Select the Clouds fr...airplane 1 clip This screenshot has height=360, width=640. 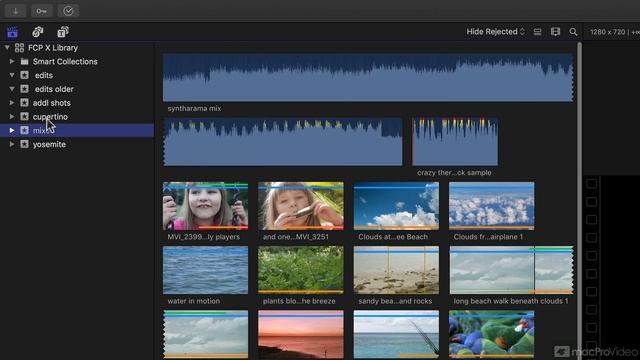(491, 206)
